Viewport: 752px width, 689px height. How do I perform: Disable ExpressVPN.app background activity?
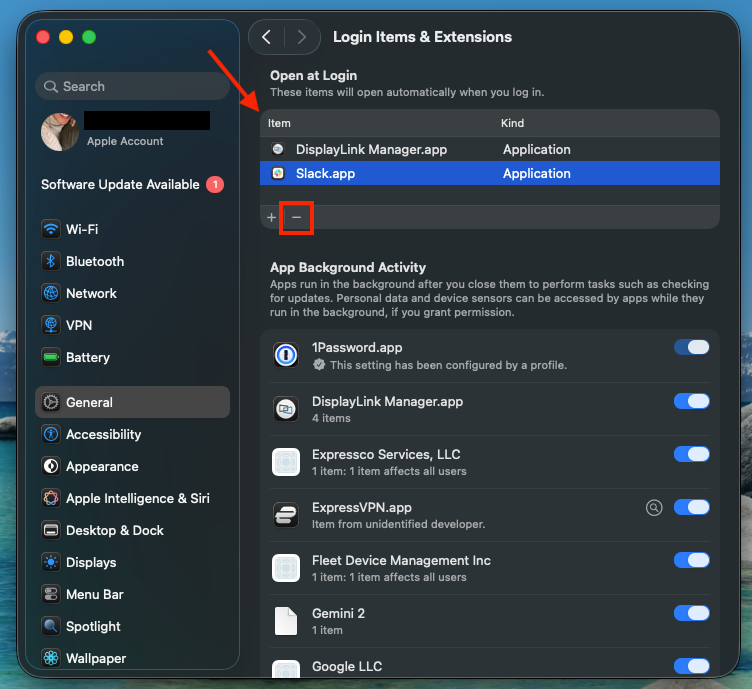pyautogui.click(x=692, y=507)
